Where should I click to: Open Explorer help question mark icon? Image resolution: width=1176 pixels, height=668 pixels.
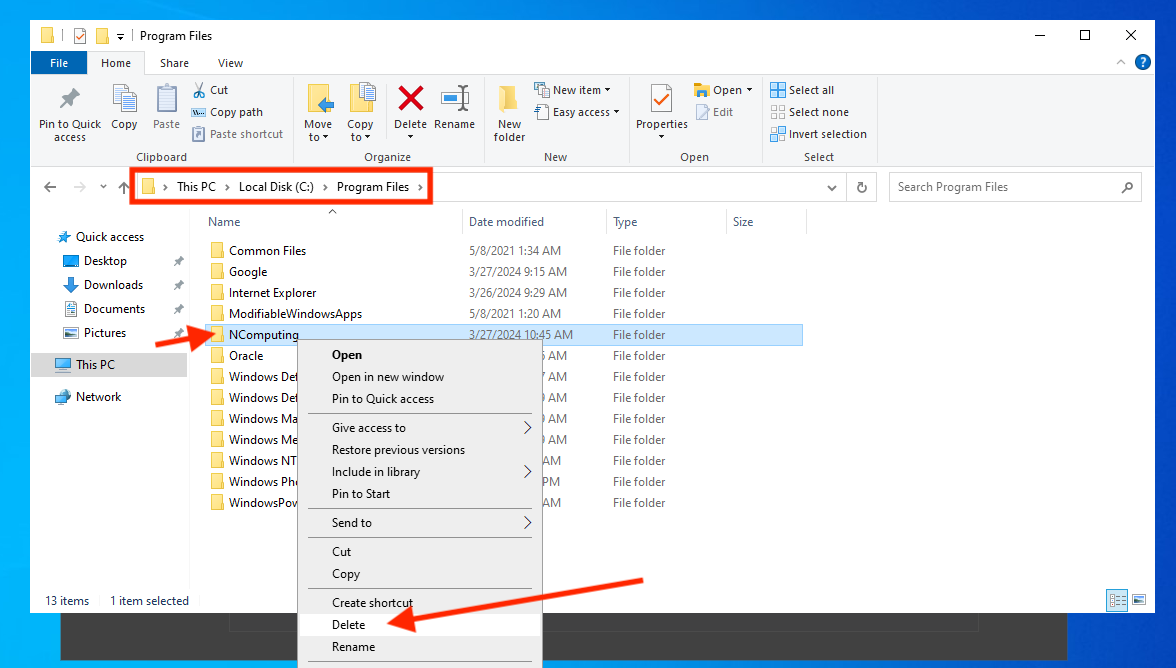pyautogui.click(x=1142, y=62)
